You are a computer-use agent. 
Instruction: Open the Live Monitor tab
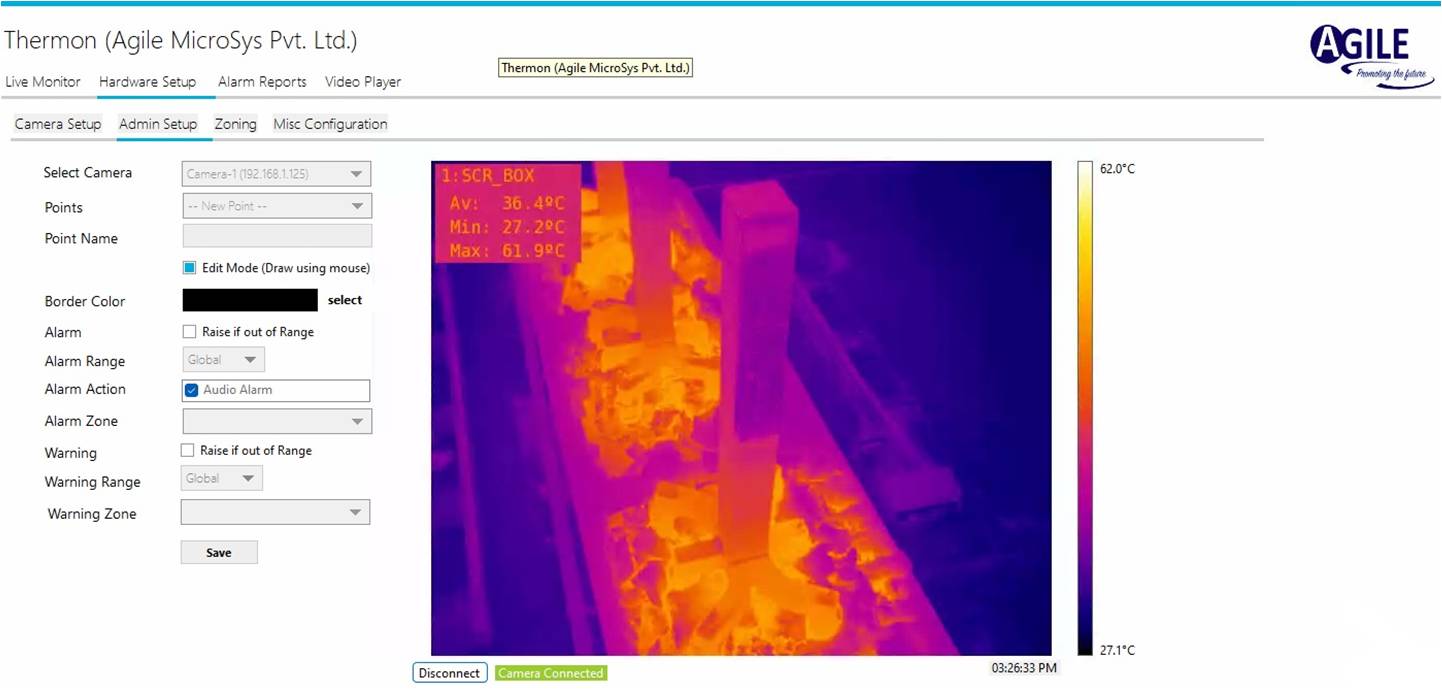pyautogui.click(x=43, y=82)
